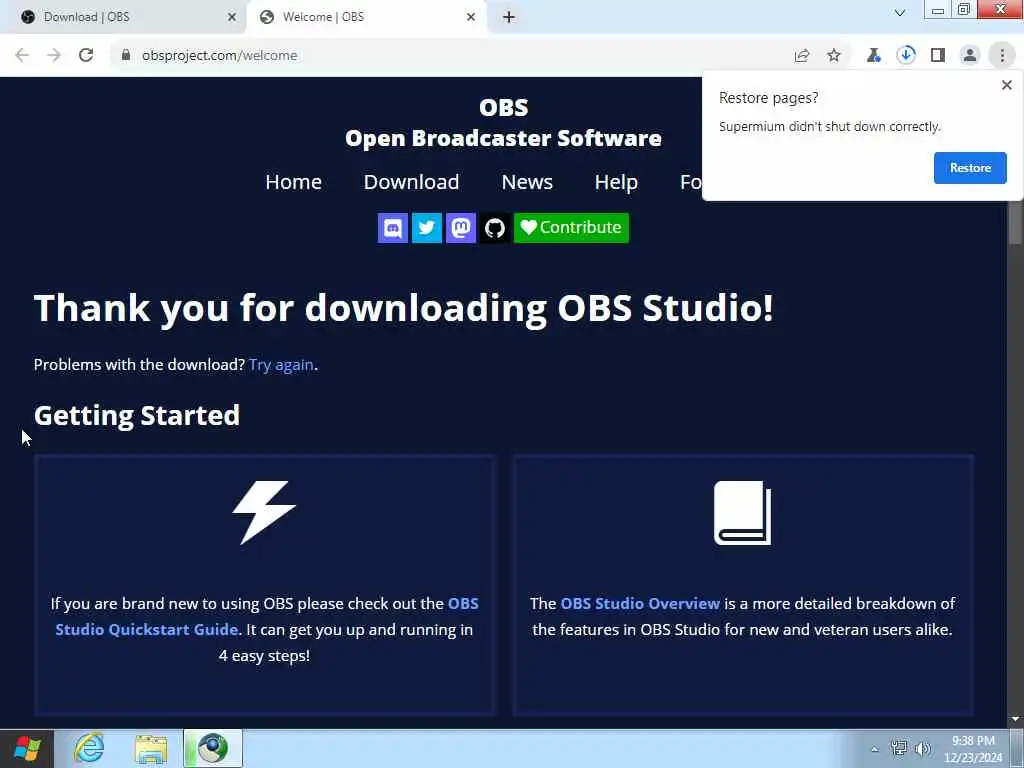Open the News nav item

[527, 182]
